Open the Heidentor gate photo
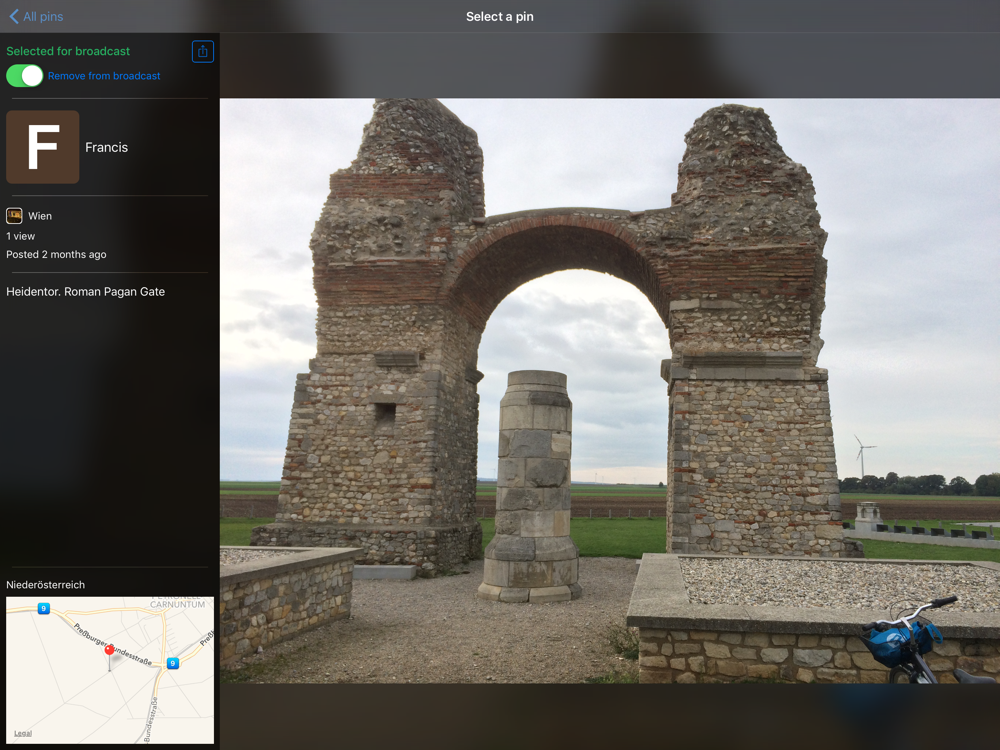 point(610,390)
